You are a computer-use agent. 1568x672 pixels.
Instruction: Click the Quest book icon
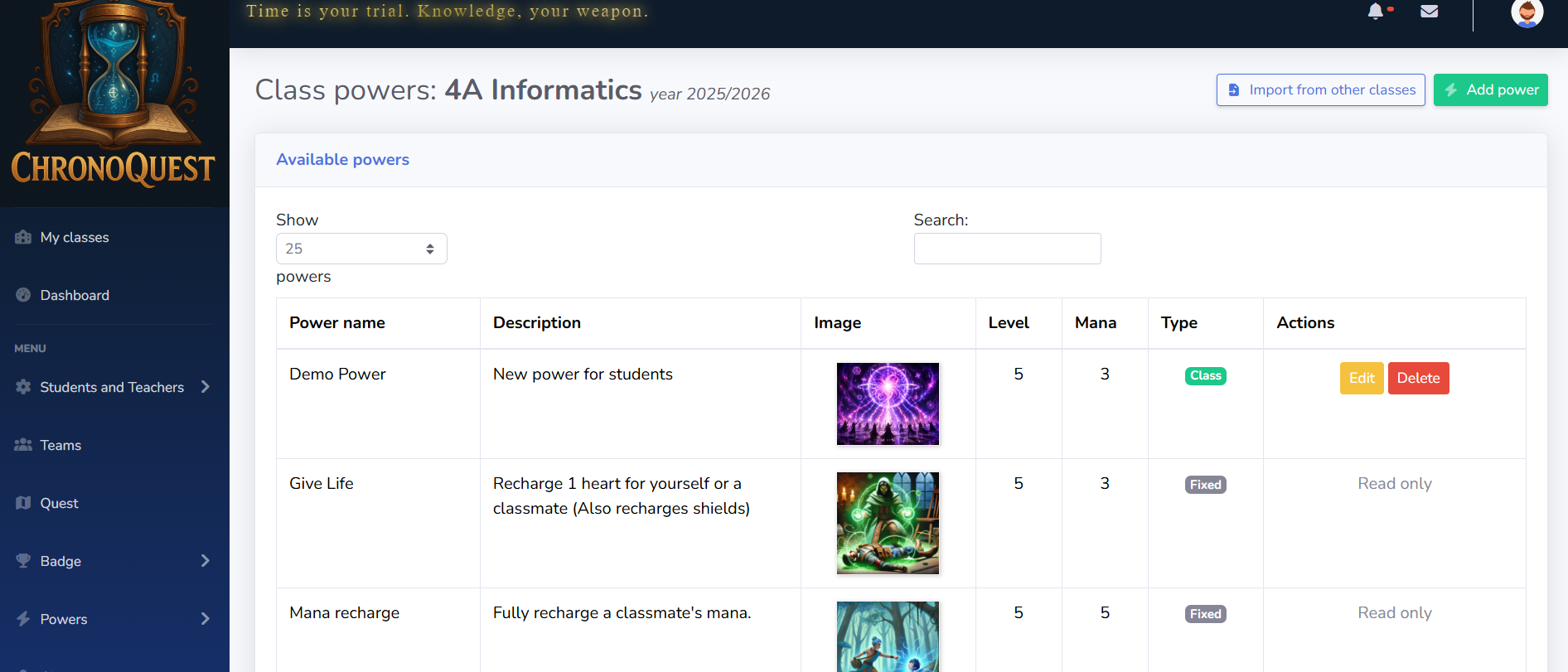pos(23,503)
